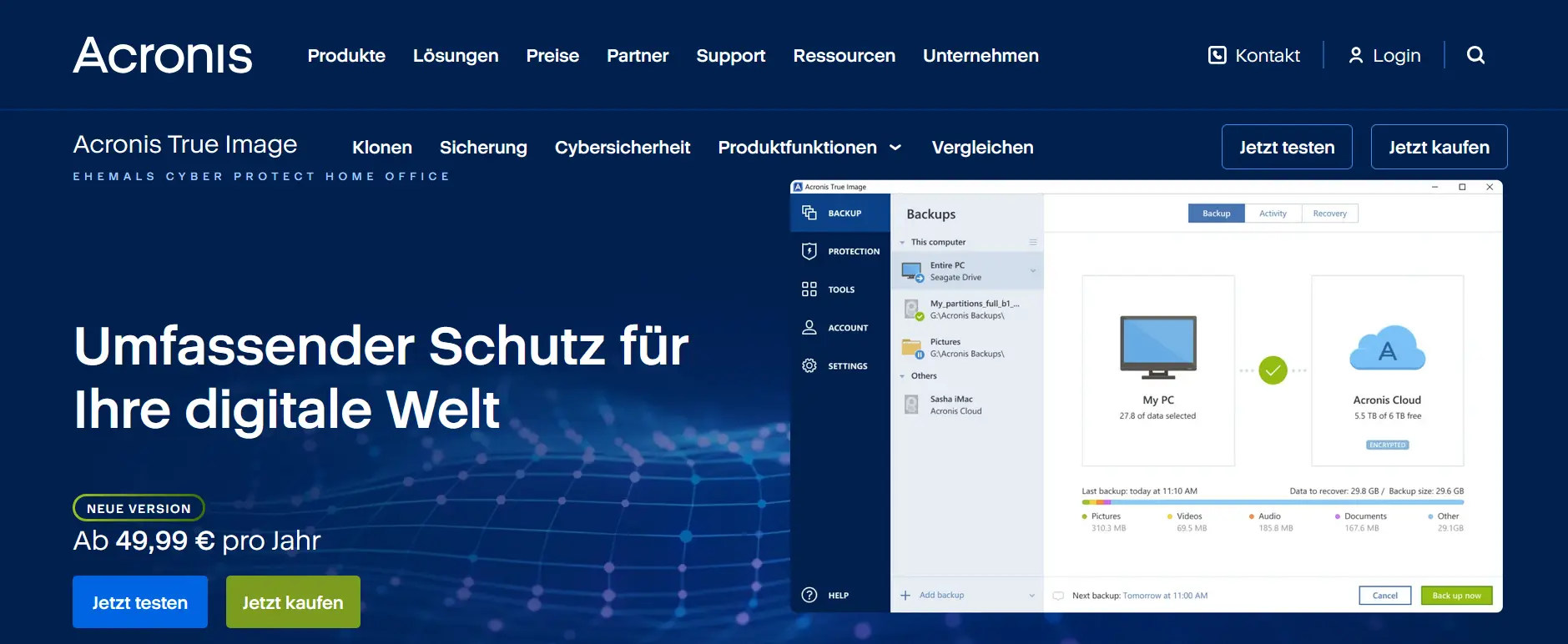Click the Audio 185.8 MB legend entry
Viewport: 1568px width, 644px height.
(x=1271, y=522)
